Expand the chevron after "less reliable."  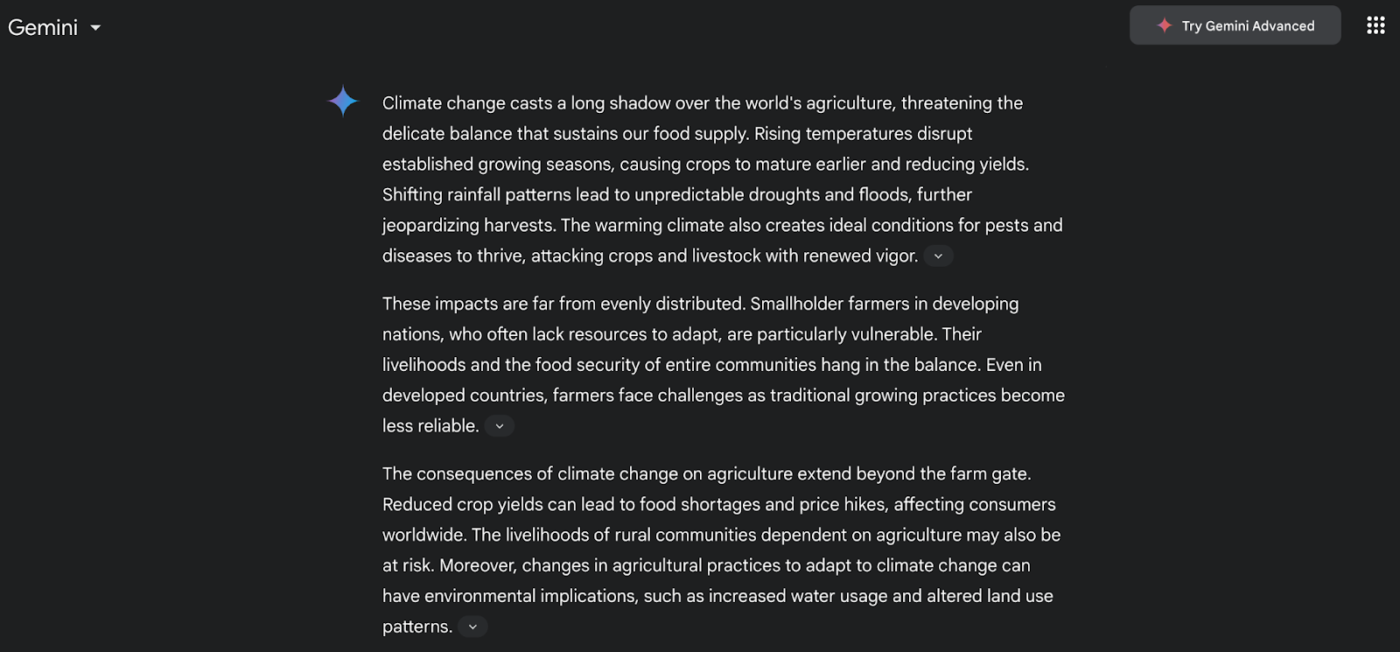click(x=500, y=426)
